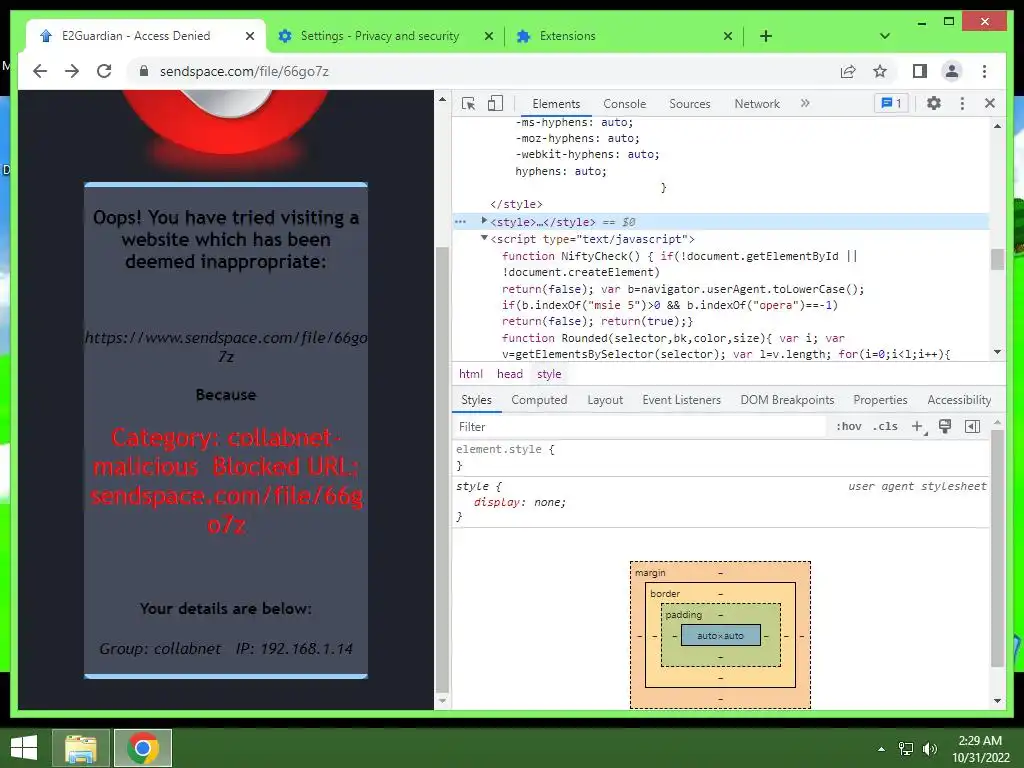This screenshot has width=1024, height=768.
Task: Toggle rendering emulation paint icon
Action: (945, 426)
